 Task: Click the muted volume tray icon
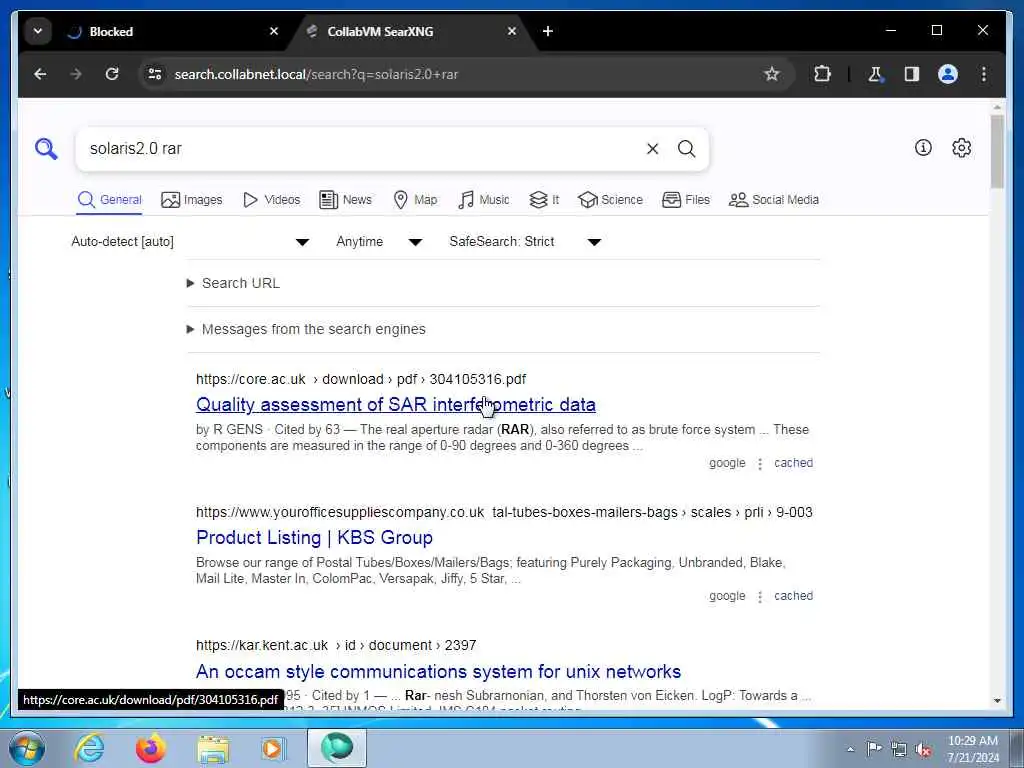[x=923, y=749]
